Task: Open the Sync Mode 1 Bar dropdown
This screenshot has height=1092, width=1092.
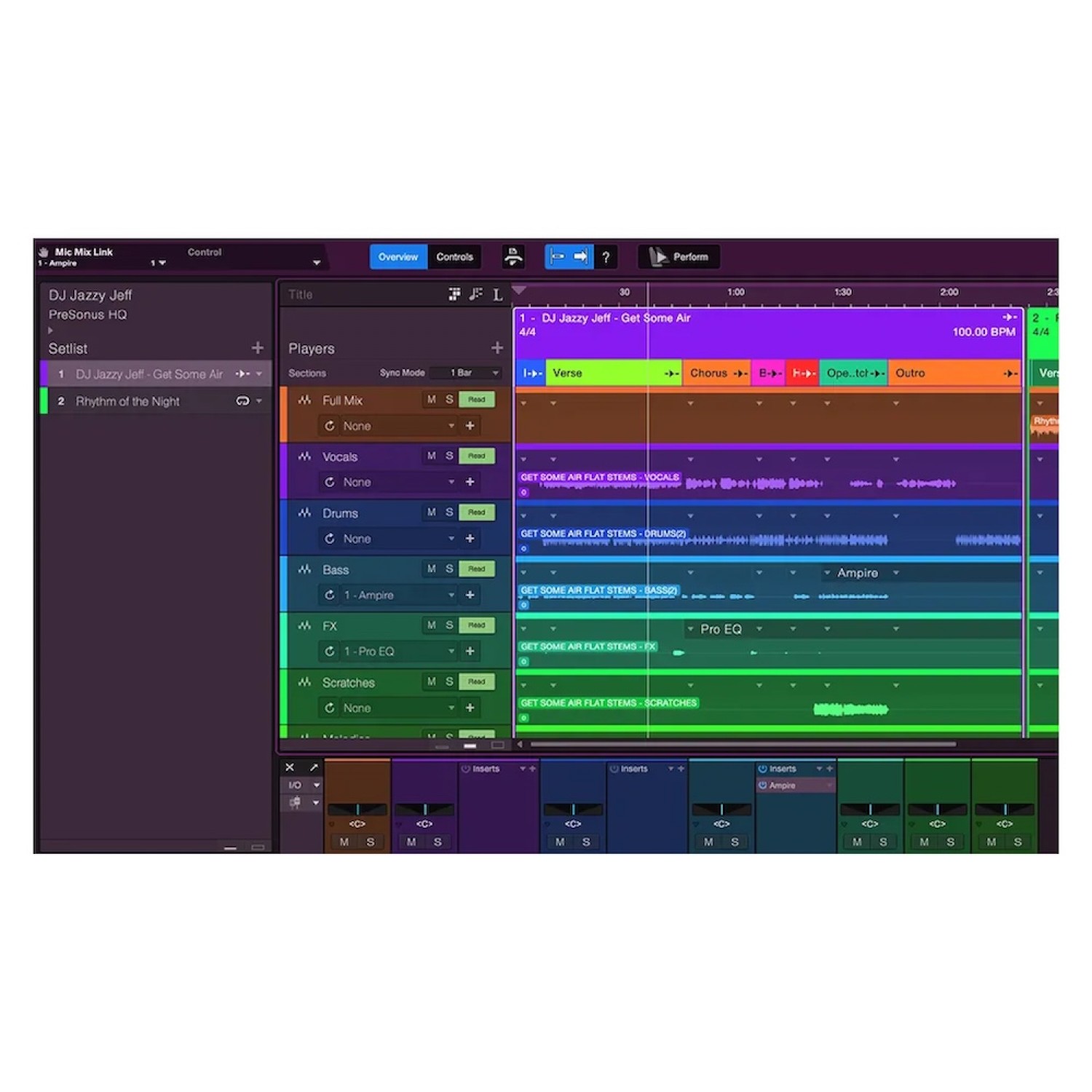Action: (x=466, y=373)
